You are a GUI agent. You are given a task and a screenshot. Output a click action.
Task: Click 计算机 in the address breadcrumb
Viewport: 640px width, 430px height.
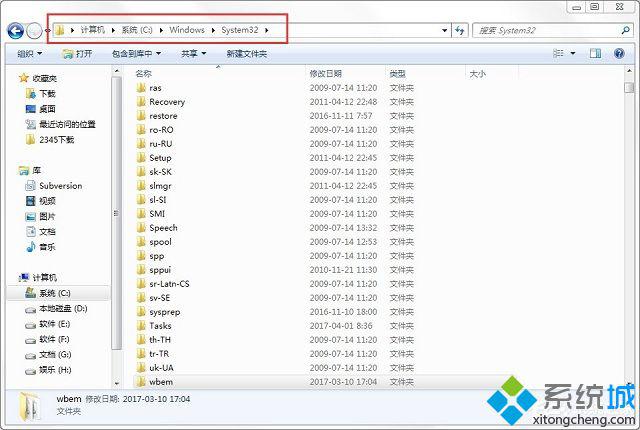(93, 30)
